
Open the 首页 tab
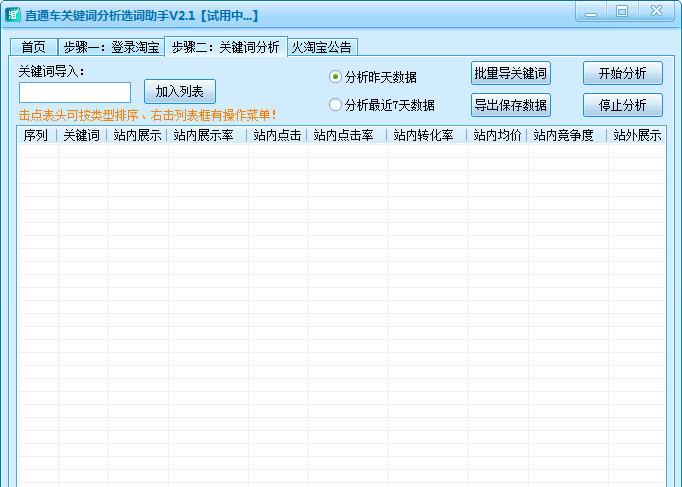click(x=33, y=47)
